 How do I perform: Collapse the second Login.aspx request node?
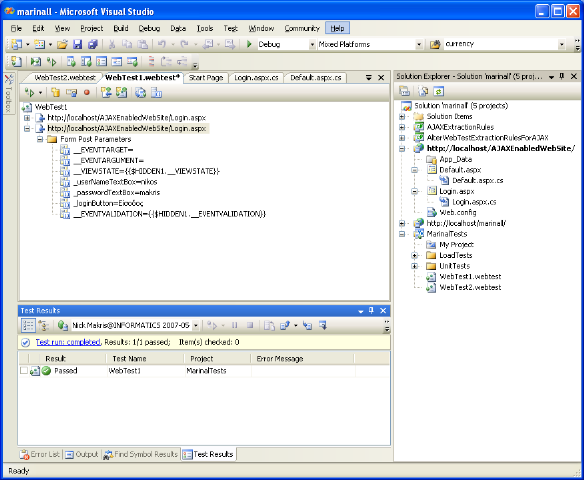pos(27,128)
